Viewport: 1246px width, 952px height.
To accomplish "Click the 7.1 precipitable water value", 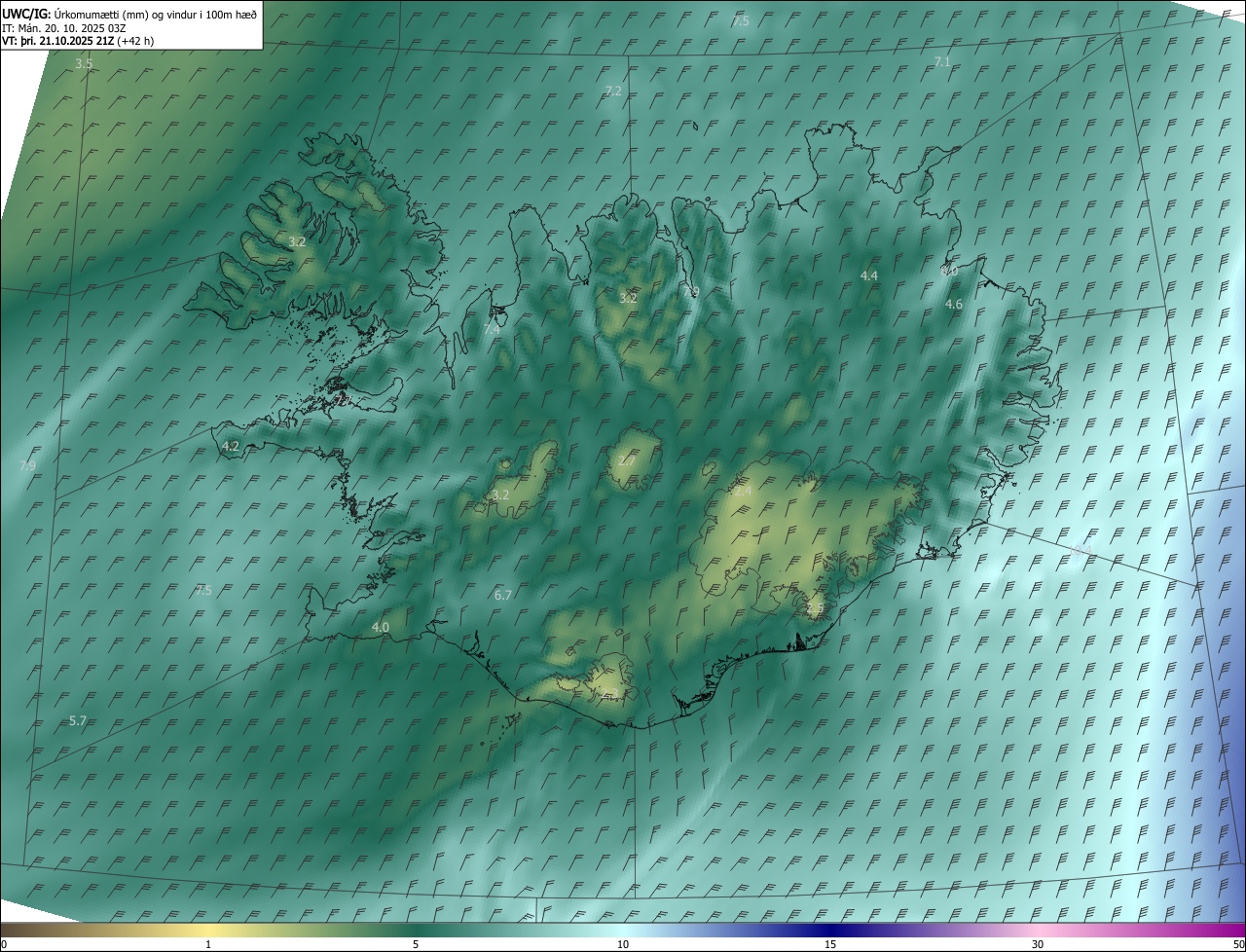I will (942, 62).
